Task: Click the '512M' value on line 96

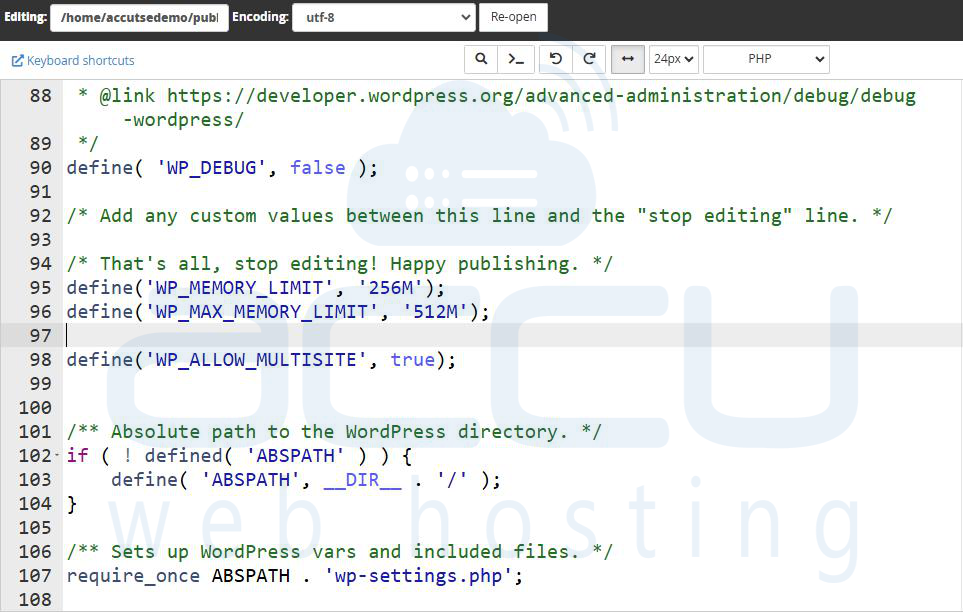Action: pos(435,311)
